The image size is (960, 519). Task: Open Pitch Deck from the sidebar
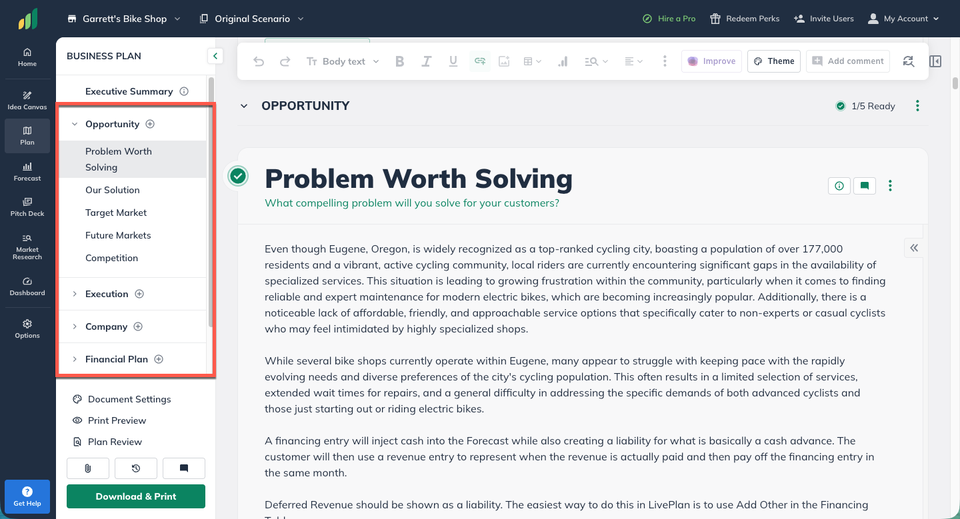coord(27,207)
